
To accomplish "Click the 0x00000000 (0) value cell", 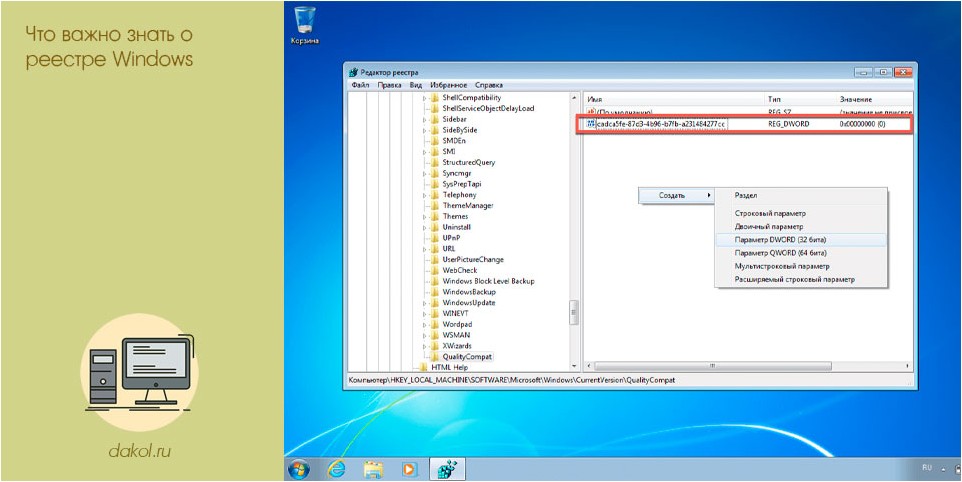I will tap(862, 124).
